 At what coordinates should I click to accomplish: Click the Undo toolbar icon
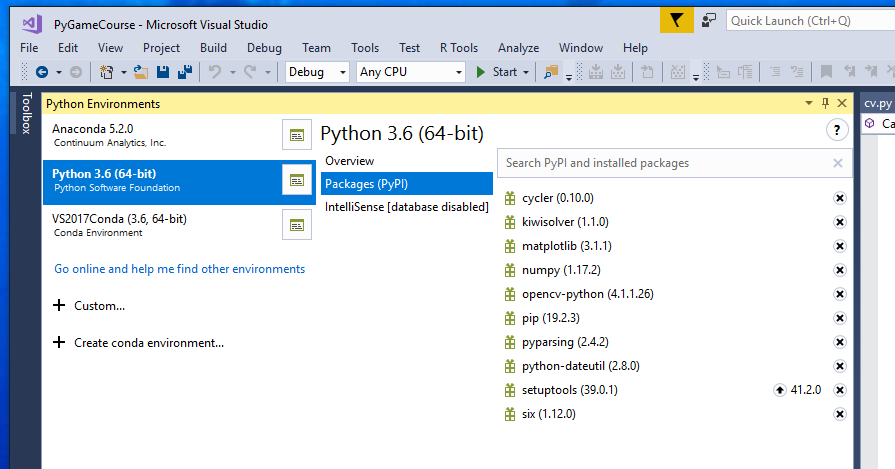point(215,72)
